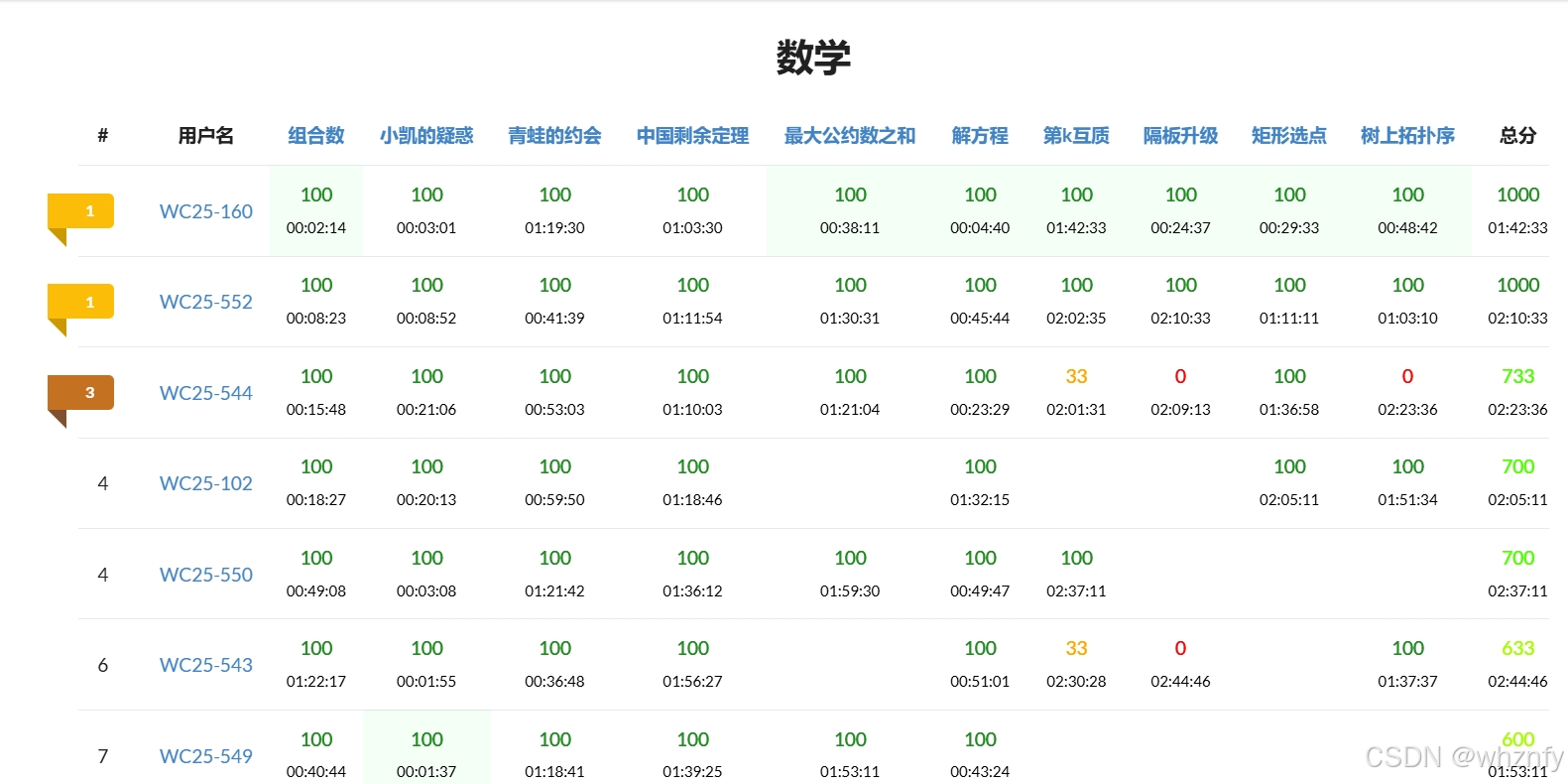This screenshot has height=784, width=1568.
Task: Open the 小凯的疑惑 problem link
Action: pos(426,135)
